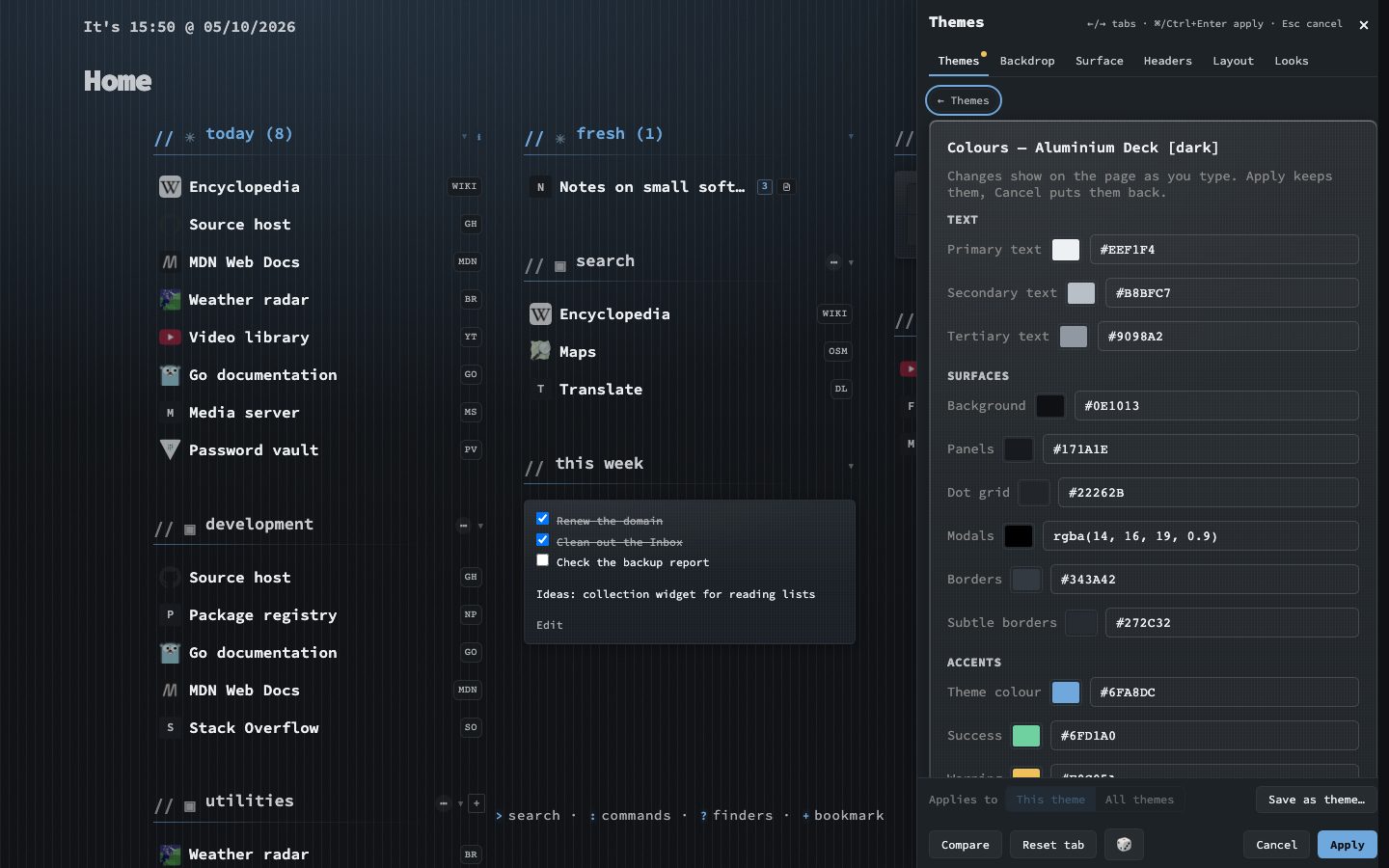Open the more options menu on search header

833,262
